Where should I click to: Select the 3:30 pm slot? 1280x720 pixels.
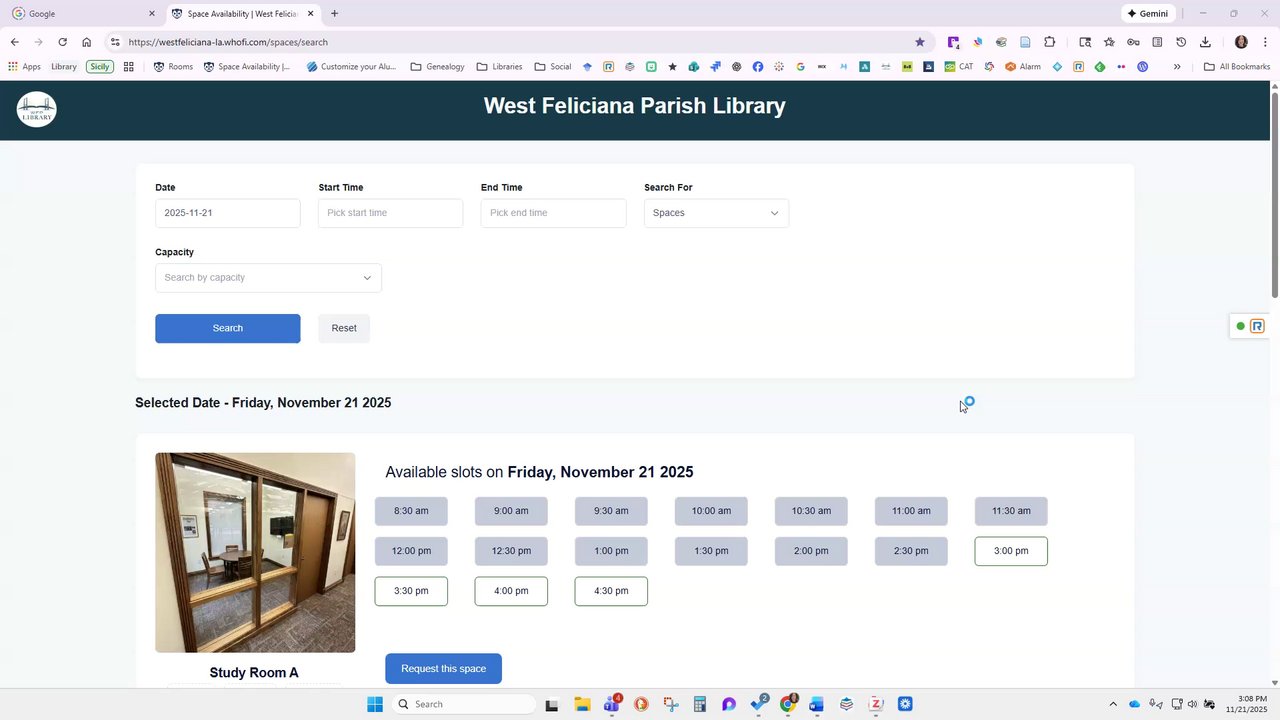coord(411,591)
